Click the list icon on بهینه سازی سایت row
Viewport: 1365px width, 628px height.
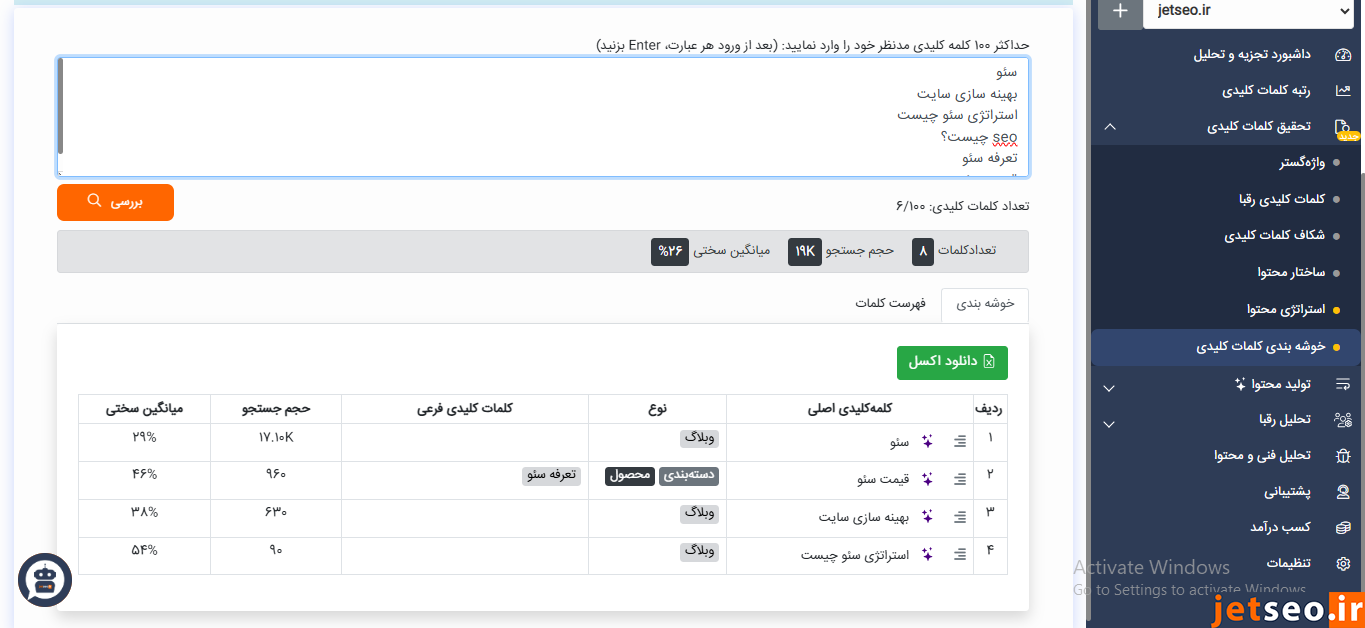tap(959, 517)
